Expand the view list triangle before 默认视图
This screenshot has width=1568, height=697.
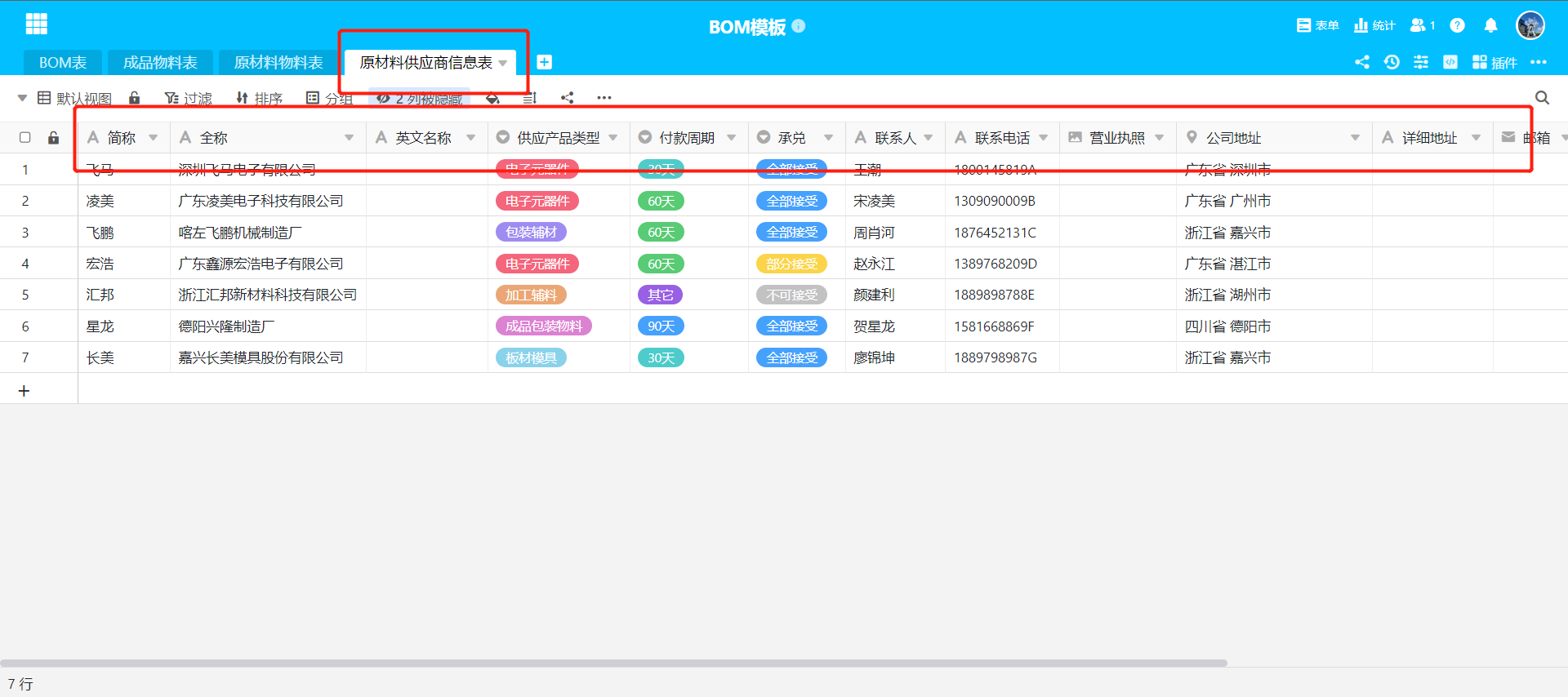pos(22,98)
